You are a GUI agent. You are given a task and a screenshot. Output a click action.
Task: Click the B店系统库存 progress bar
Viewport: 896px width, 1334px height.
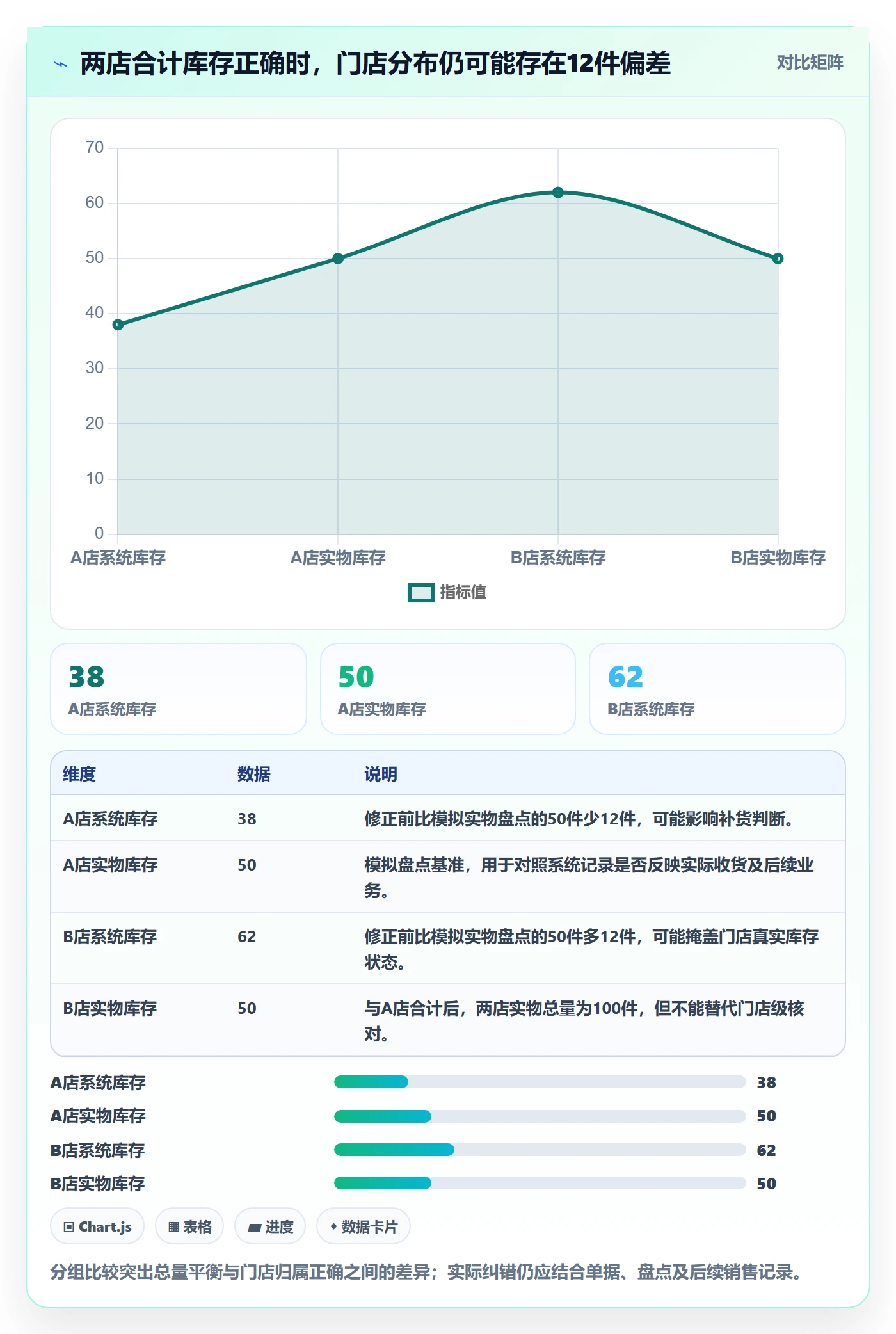[540, 1150]
